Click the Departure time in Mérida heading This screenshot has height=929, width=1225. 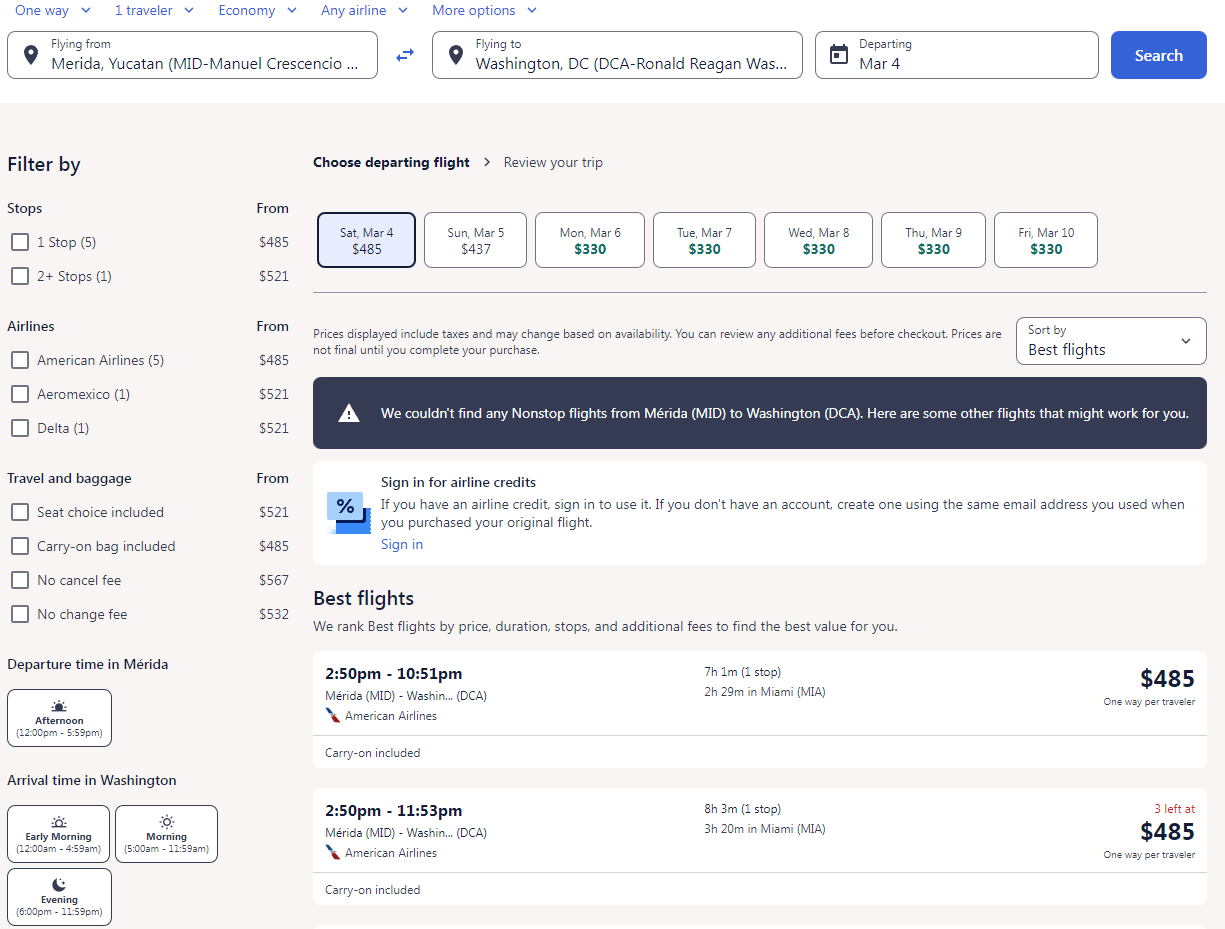88,664
